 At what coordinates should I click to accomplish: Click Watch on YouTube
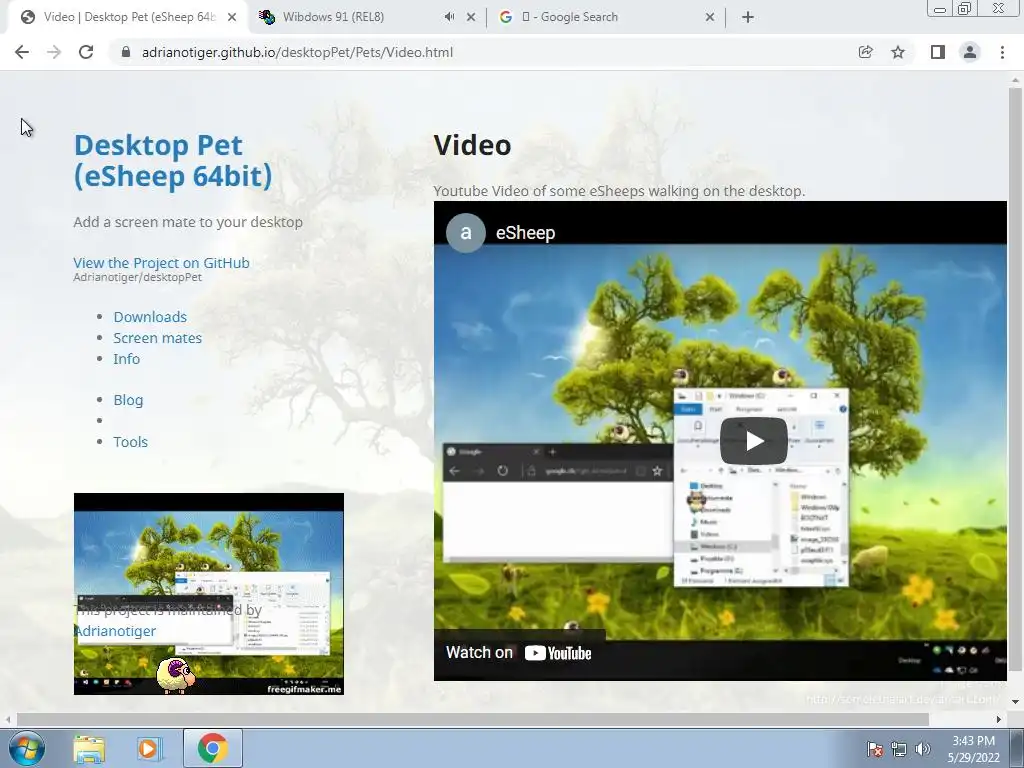click(x=519, y=652)
